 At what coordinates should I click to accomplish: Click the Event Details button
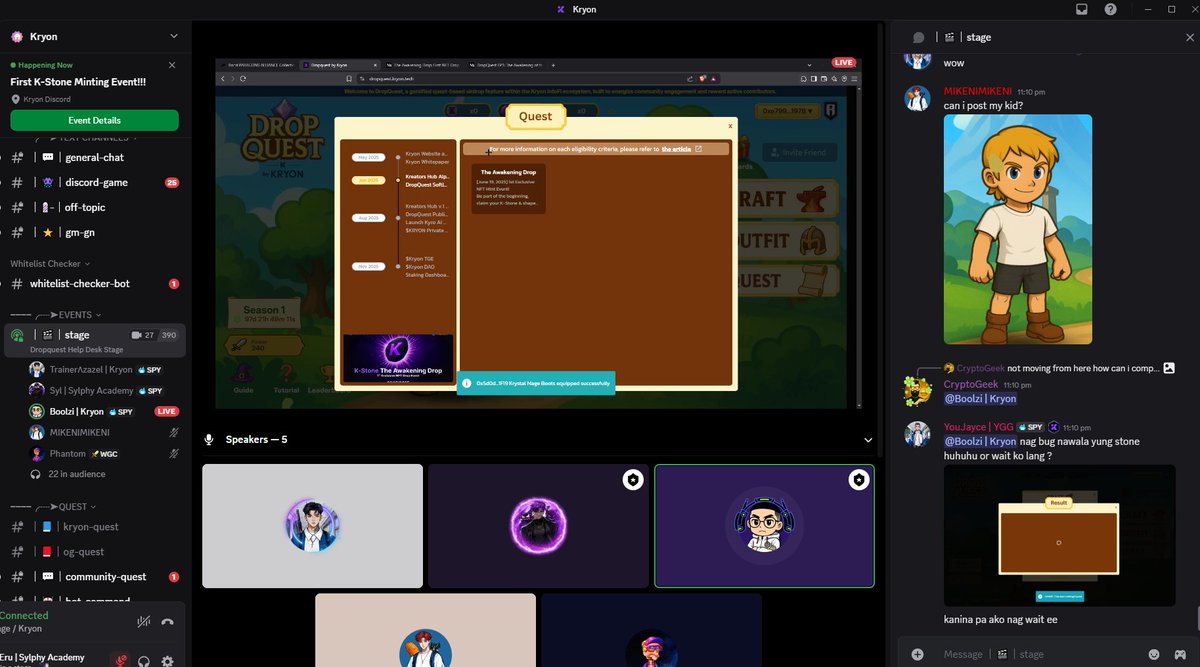(94, 120)
